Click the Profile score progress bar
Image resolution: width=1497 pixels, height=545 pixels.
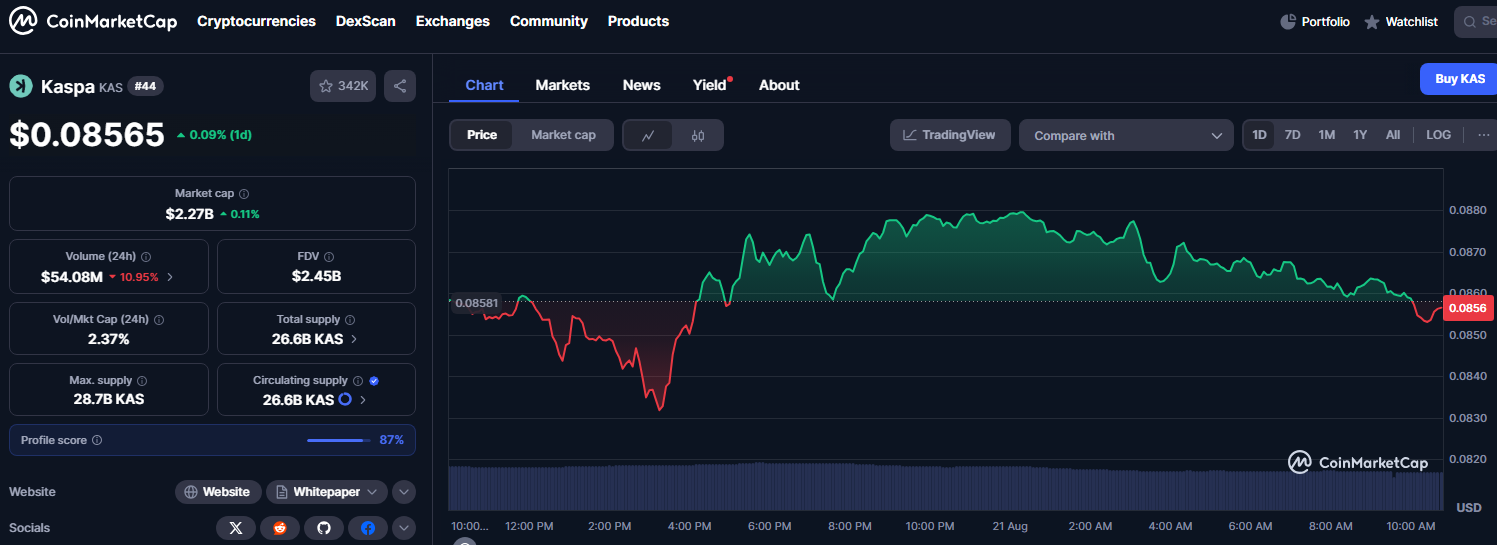pyautogui.click(x=337, y=440)
